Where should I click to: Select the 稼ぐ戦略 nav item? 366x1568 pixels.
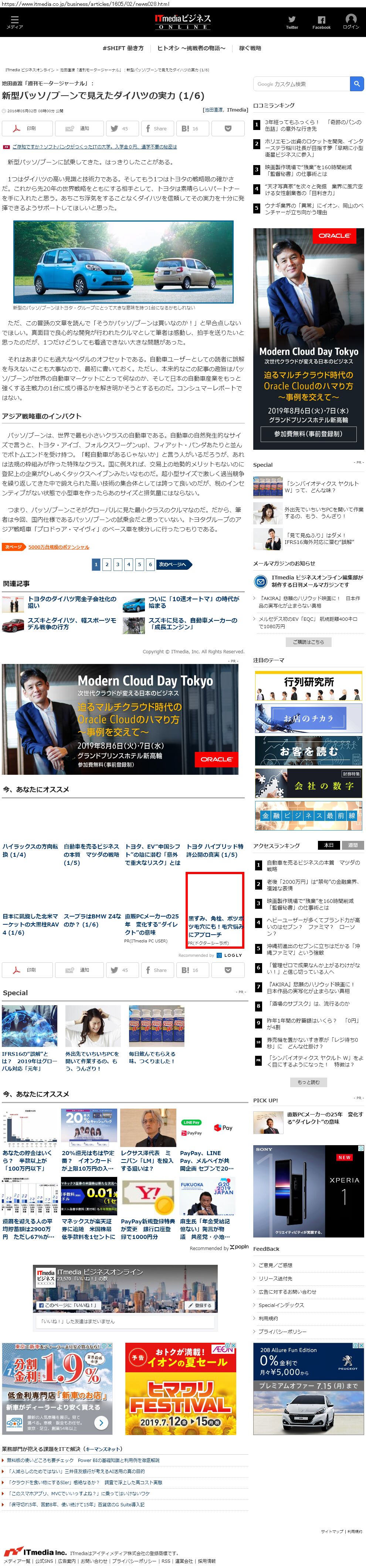[250, 48]
